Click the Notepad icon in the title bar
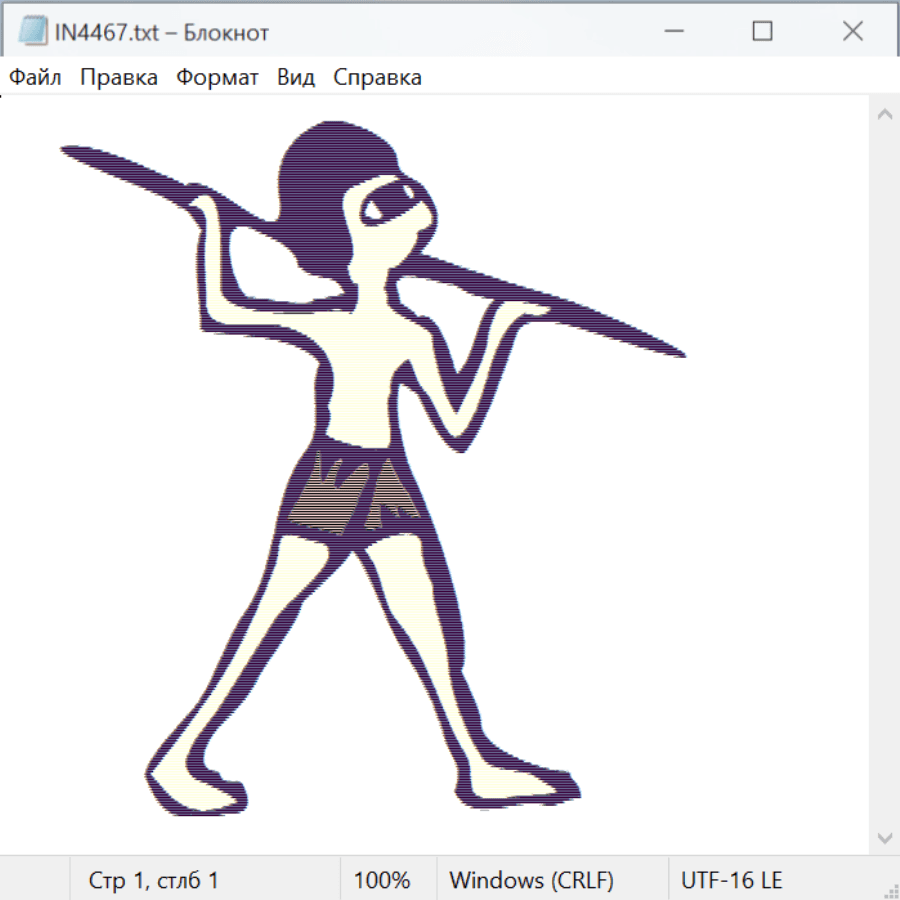The width and height of the screenshot is (900, 900). [x=33, y=32]
